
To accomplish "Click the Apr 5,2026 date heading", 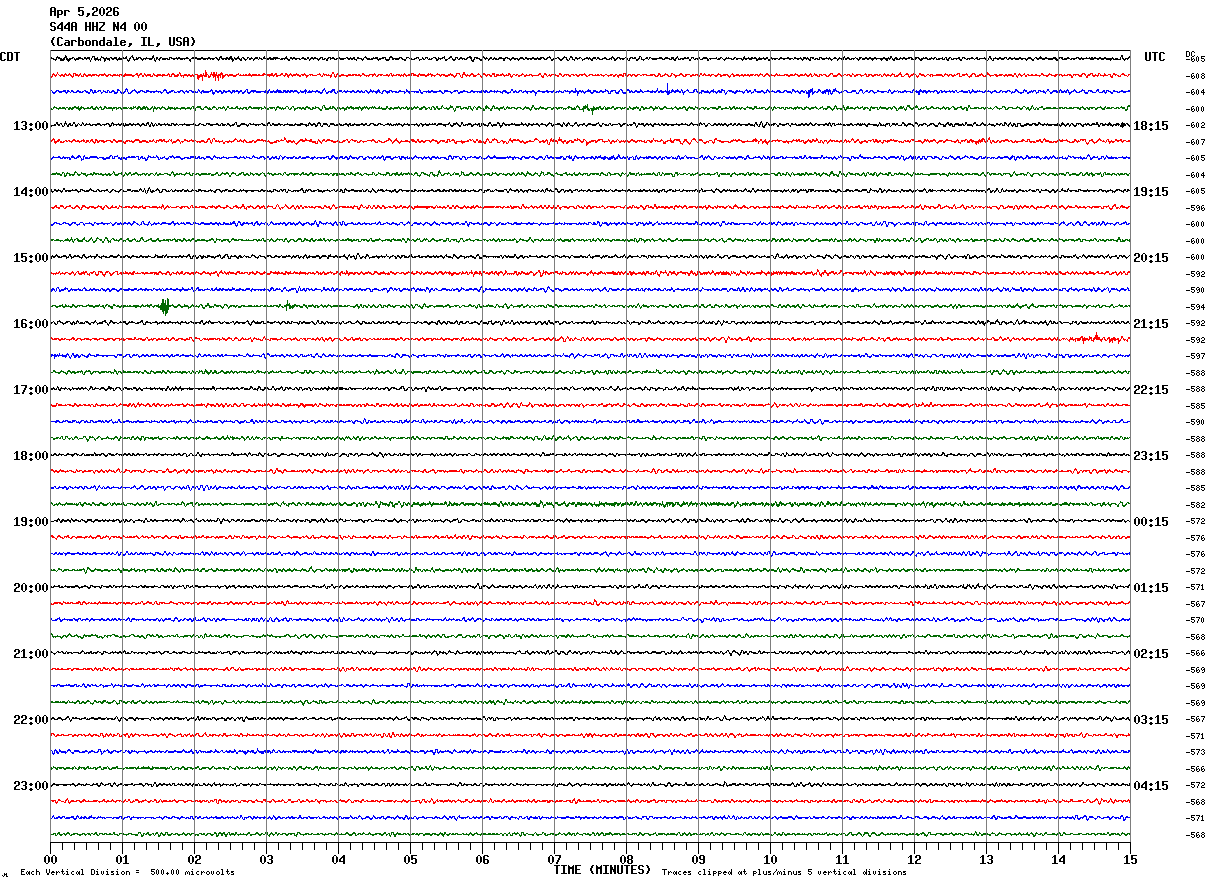I will (x=84, y=12).
